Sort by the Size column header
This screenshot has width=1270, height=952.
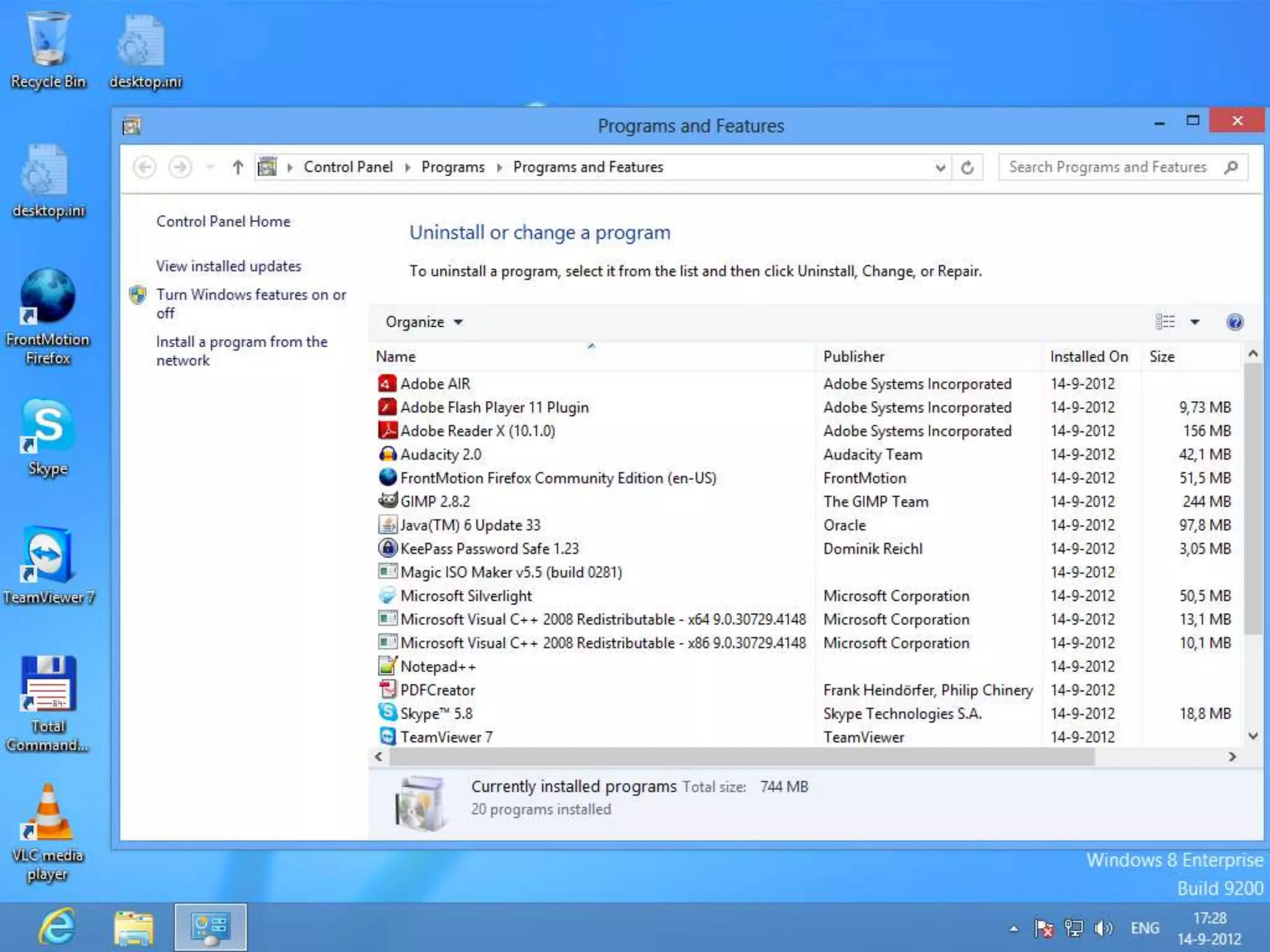pyautogui.click(x=1191, y=357)
